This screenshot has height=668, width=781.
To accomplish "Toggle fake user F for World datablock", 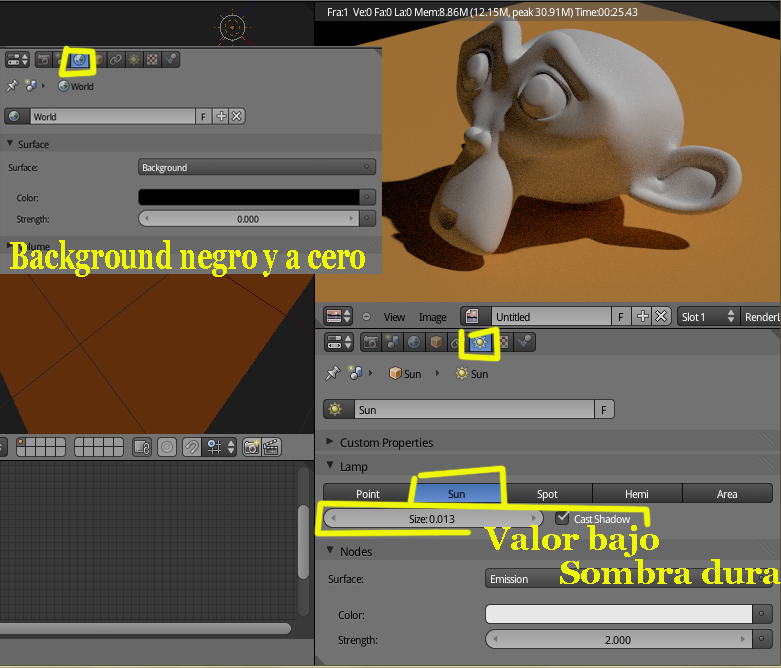I will pyautogui.click(x=203, y=117).
